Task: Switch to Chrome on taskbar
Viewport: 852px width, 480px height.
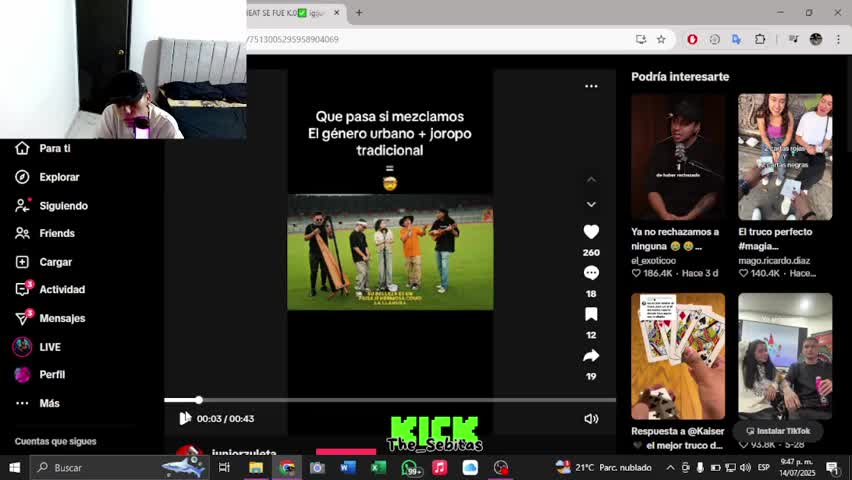Action: click(x=287, y=467)
